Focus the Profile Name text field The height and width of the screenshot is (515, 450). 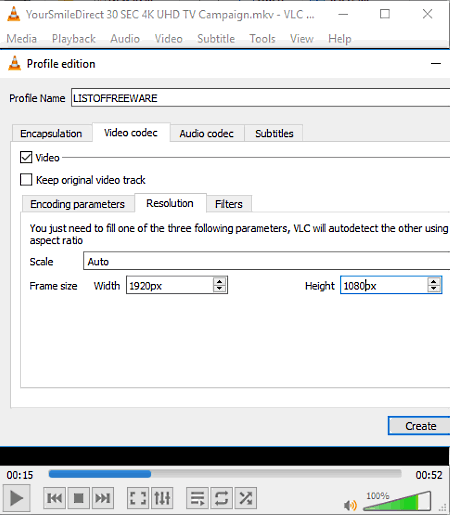(x=261, y=98)
